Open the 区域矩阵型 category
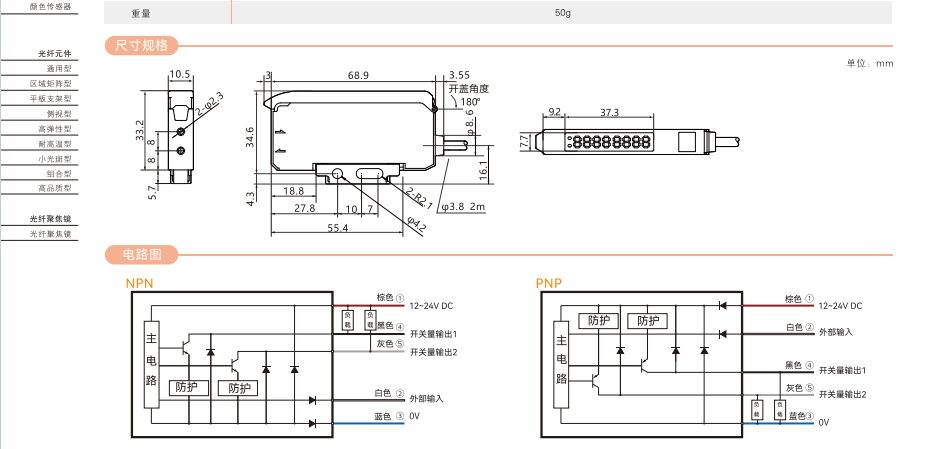 pyautogui.click(x=50, y=84)
